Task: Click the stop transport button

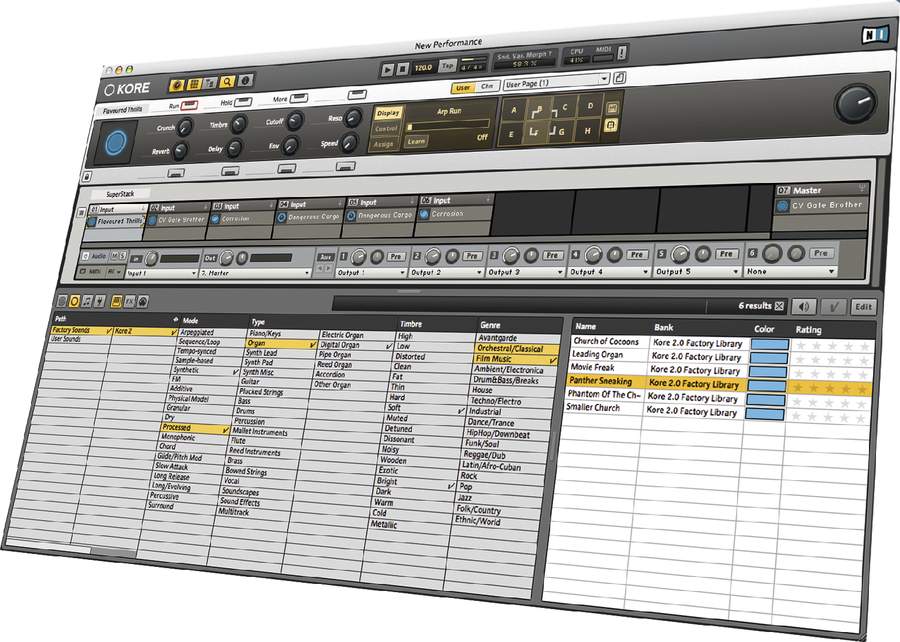Action: tap(403, 69)
